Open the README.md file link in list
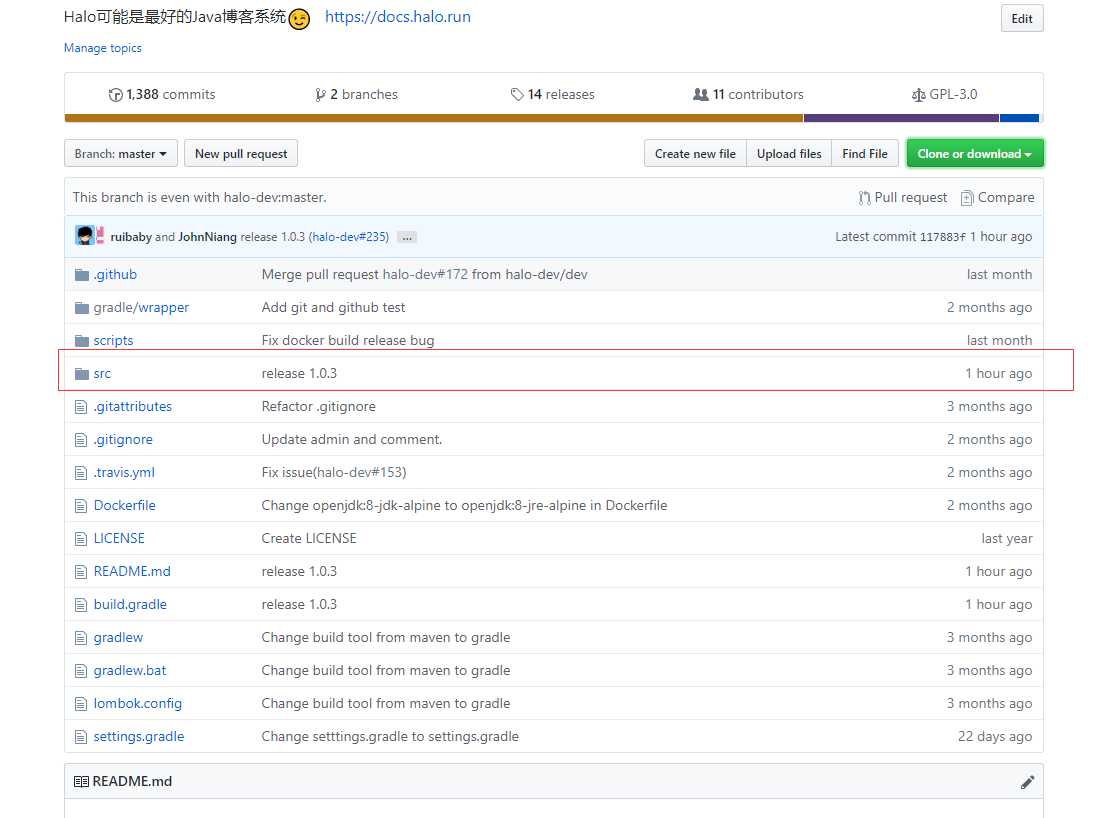This screenshot has width=1118, height=818. pos(132,571)
